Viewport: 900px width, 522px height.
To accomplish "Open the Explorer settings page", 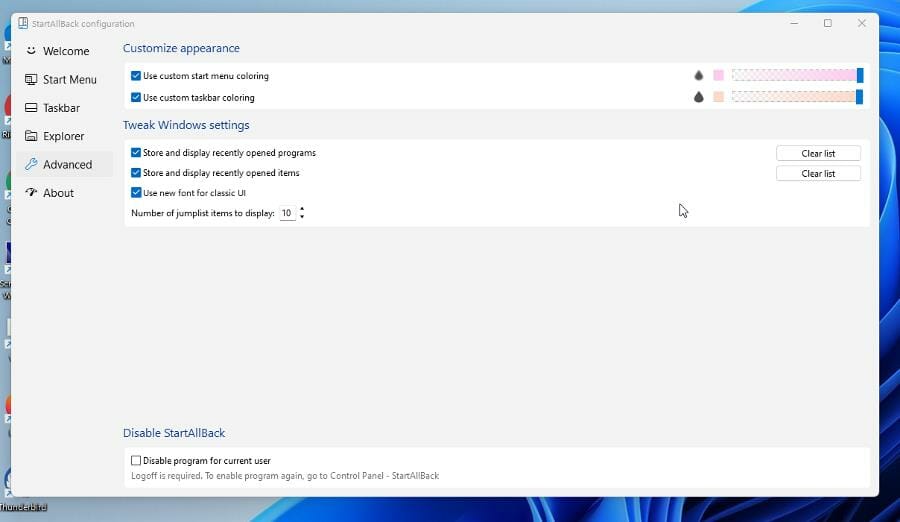I will click(x=64, y=136).
